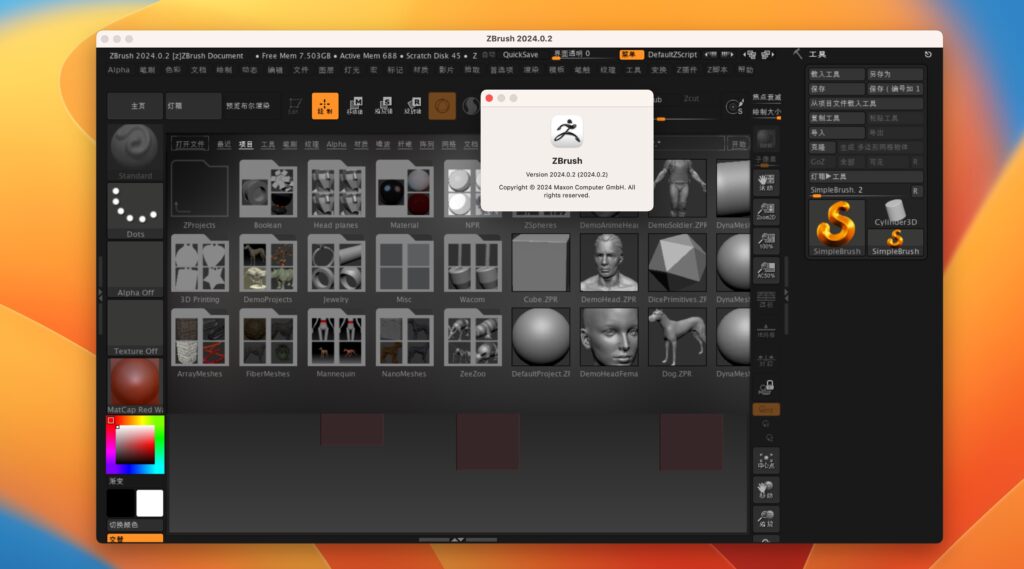Toggle the orange swap button at bottom left
This screenshot has height=569, width=1024.
point(135,538)
